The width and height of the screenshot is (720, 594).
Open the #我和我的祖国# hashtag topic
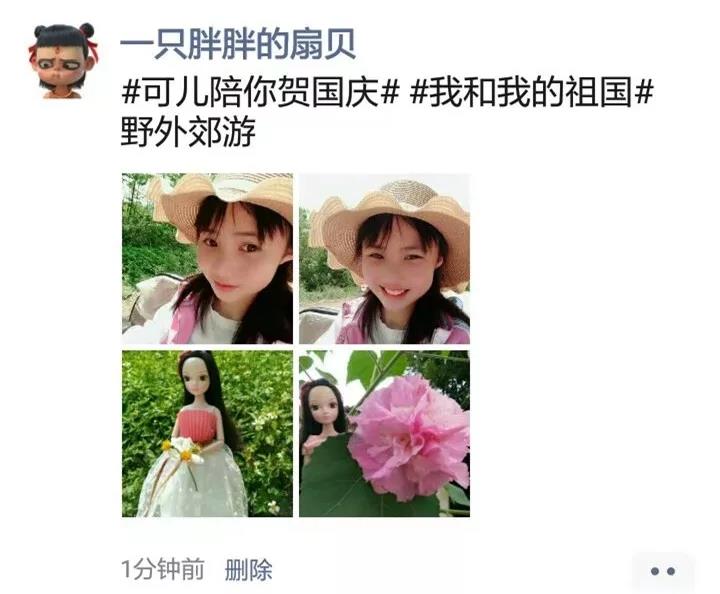click(x=531, y=93)
